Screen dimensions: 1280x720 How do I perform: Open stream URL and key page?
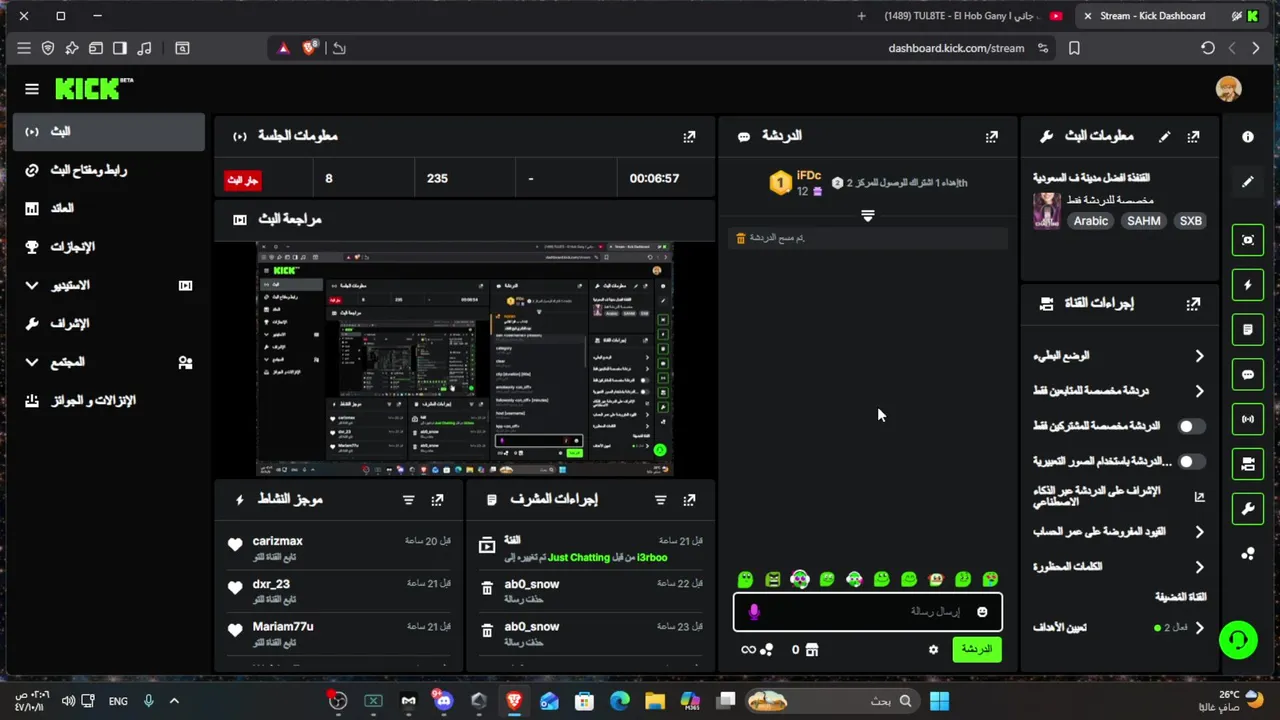[x=108, y=170]
